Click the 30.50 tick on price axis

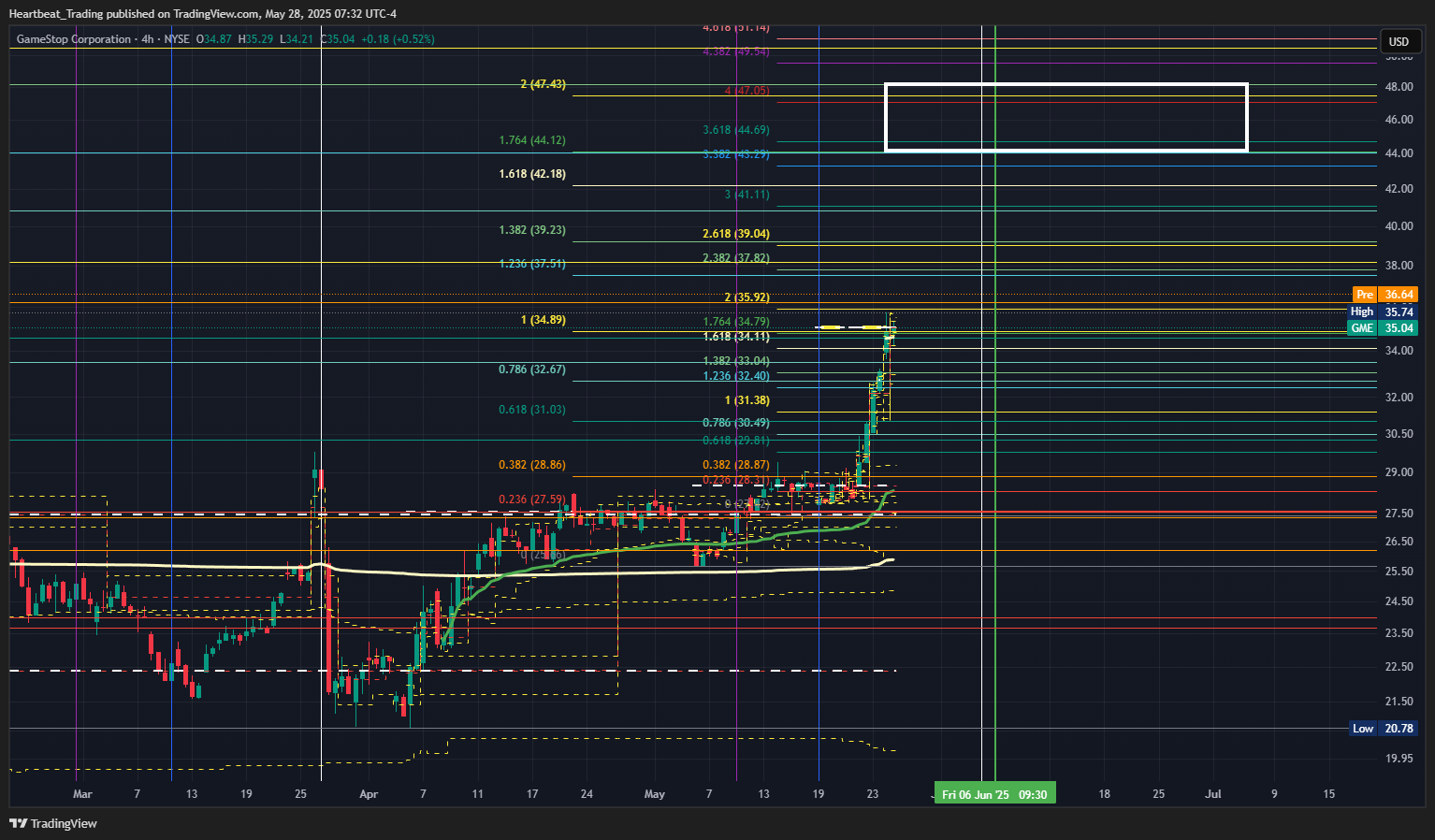[1399, 434]
